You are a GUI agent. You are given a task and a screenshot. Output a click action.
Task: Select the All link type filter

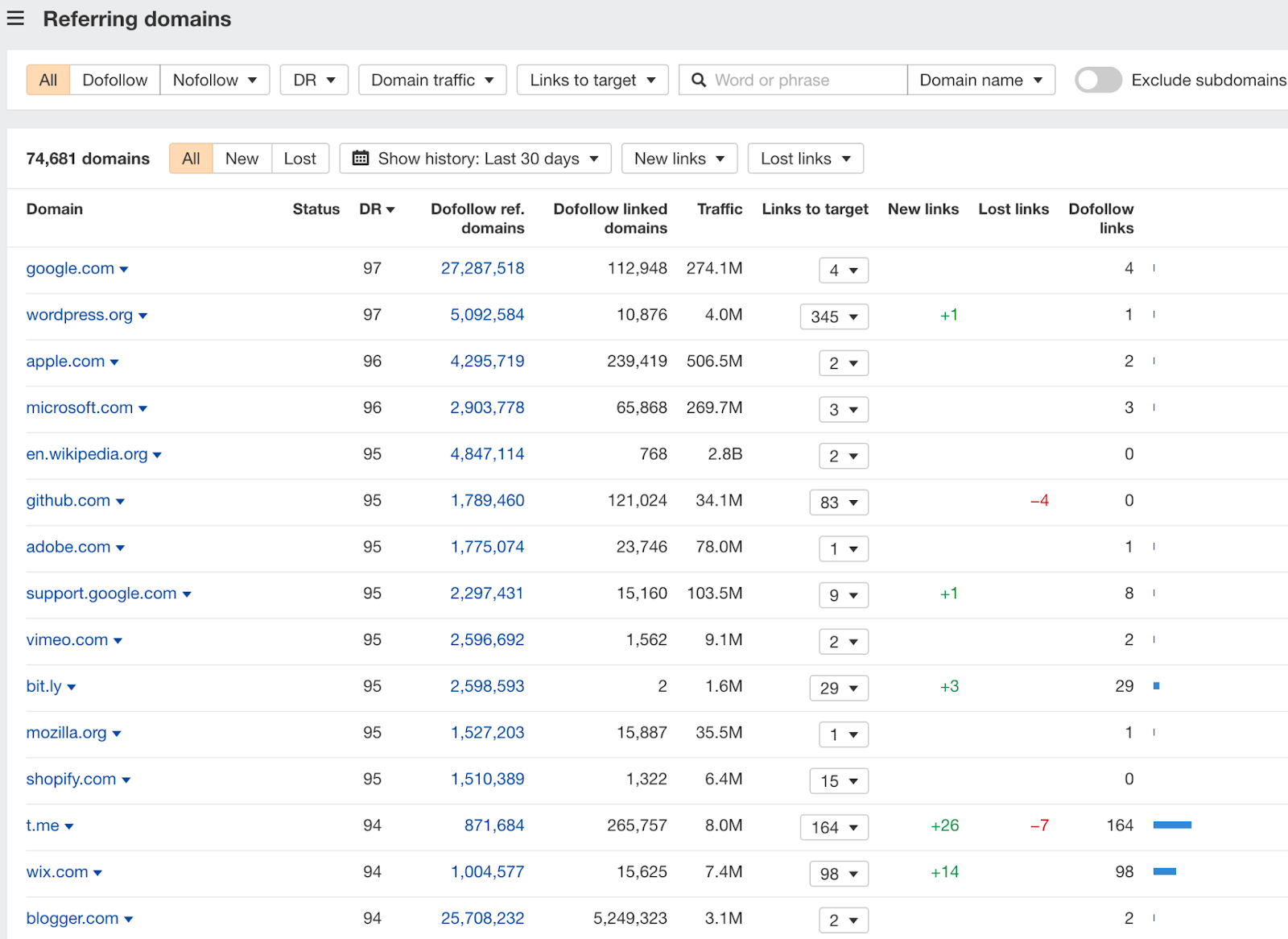(48, 80)
